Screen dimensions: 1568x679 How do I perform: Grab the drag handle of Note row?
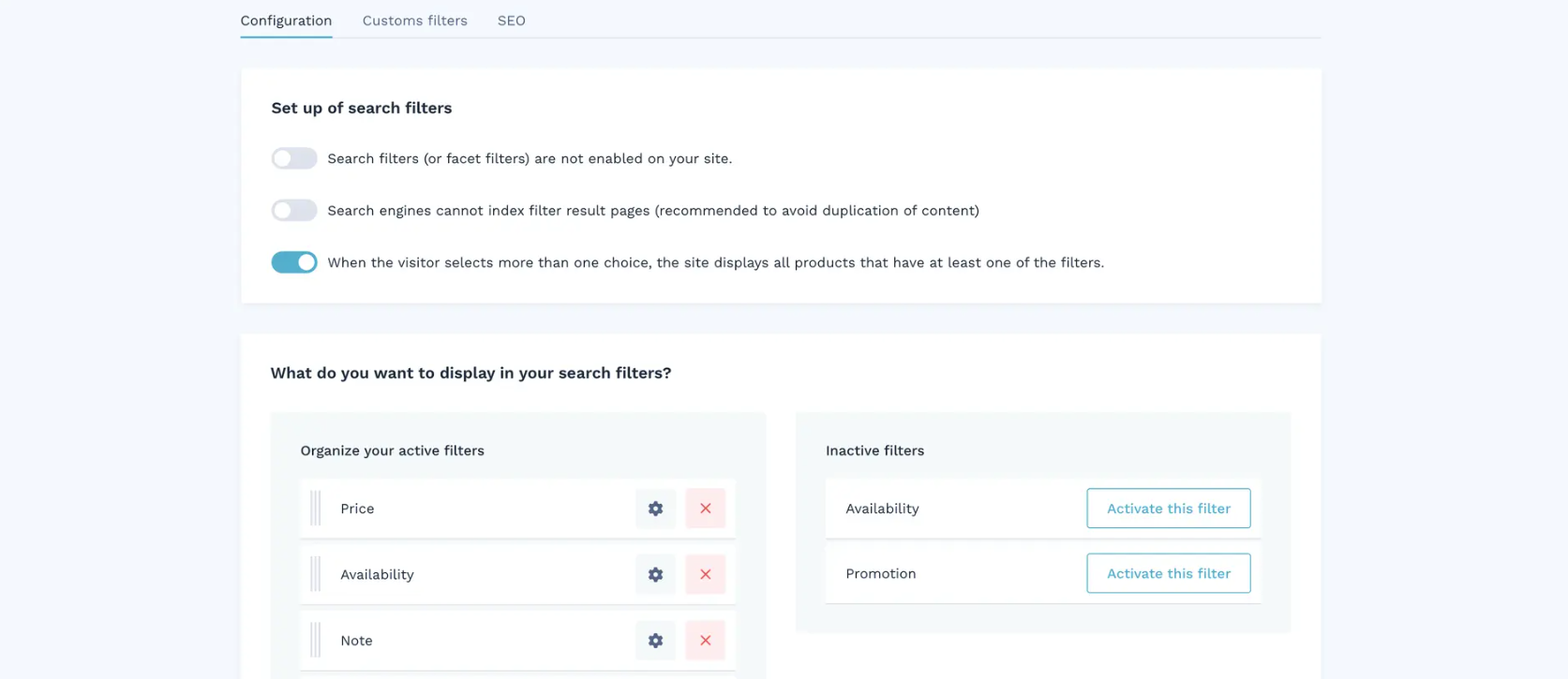click(x=316, y=641)
